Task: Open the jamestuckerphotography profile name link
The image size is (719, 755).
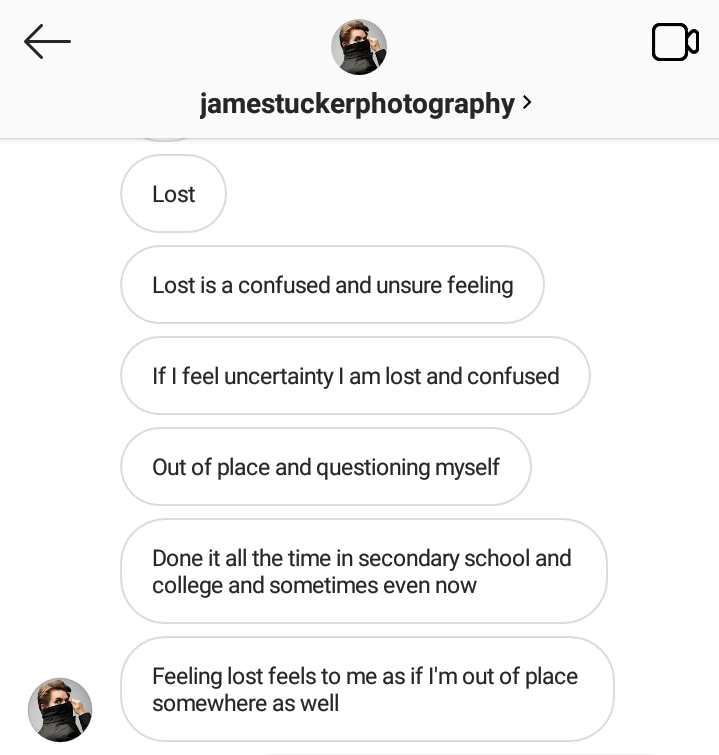Action: (x=356, y=103)
